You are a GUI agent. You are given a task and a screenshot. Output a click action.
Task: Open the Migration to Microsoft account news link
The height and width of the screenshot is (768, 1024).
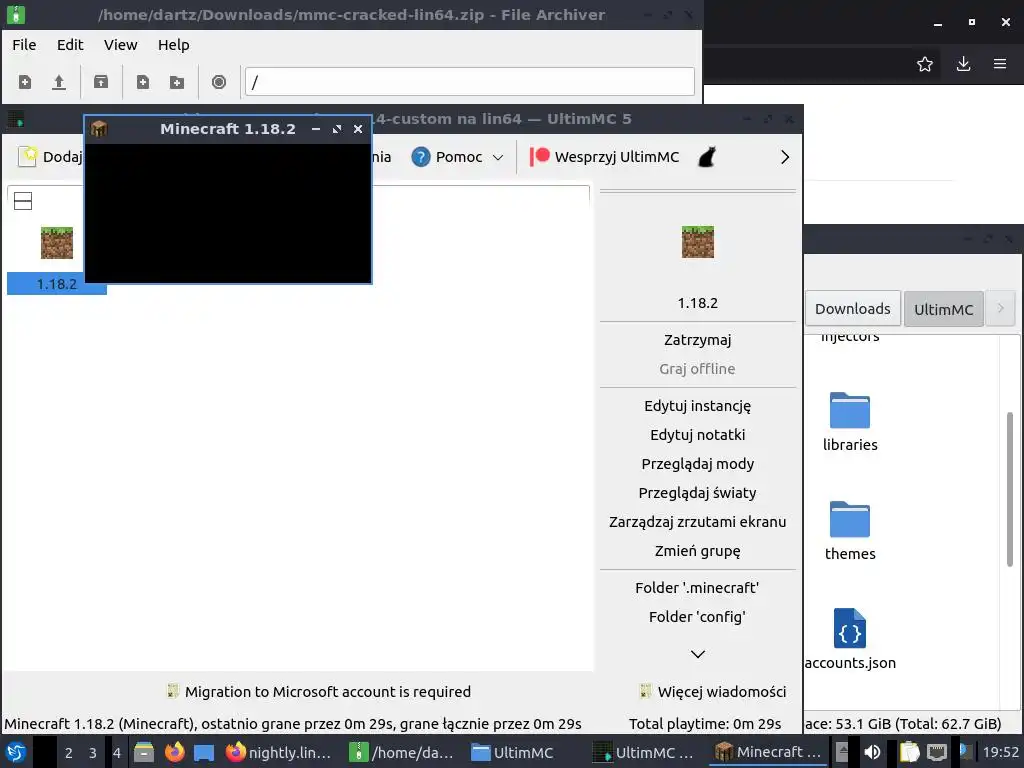click(319, 692)
